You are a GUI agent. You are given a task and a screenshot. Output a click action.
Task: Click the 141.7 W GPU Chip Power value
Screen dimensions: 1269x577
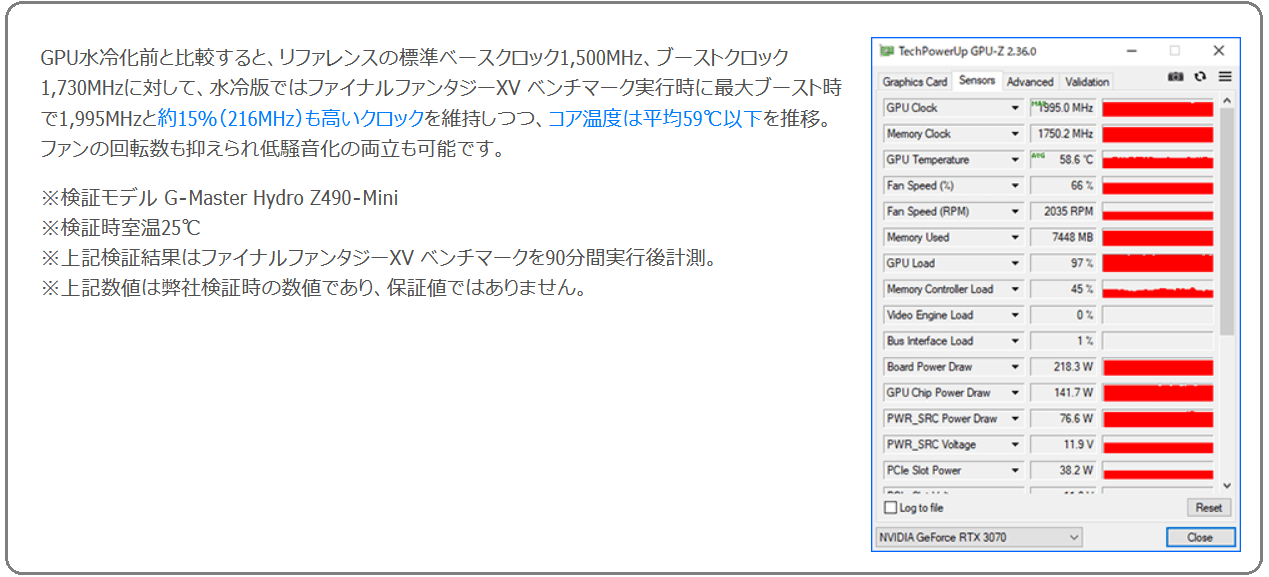1063,393
